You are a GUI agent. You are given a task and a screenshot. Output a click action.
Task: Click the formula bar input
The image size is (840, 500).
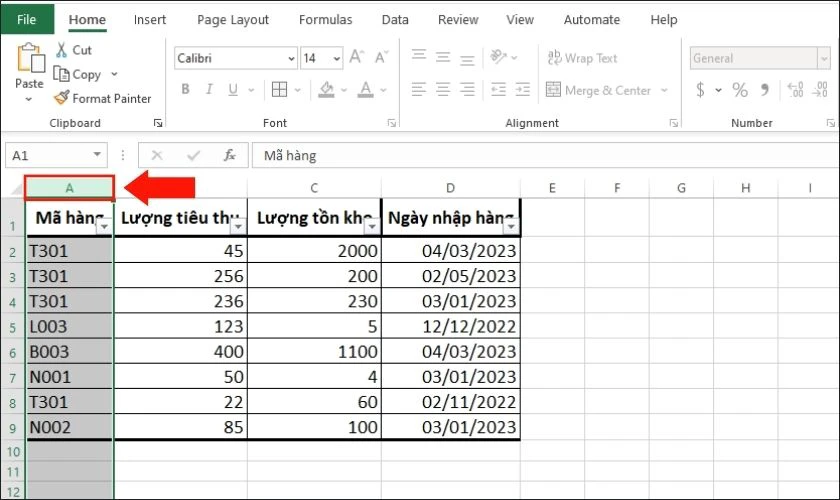(x=545, y=155)
